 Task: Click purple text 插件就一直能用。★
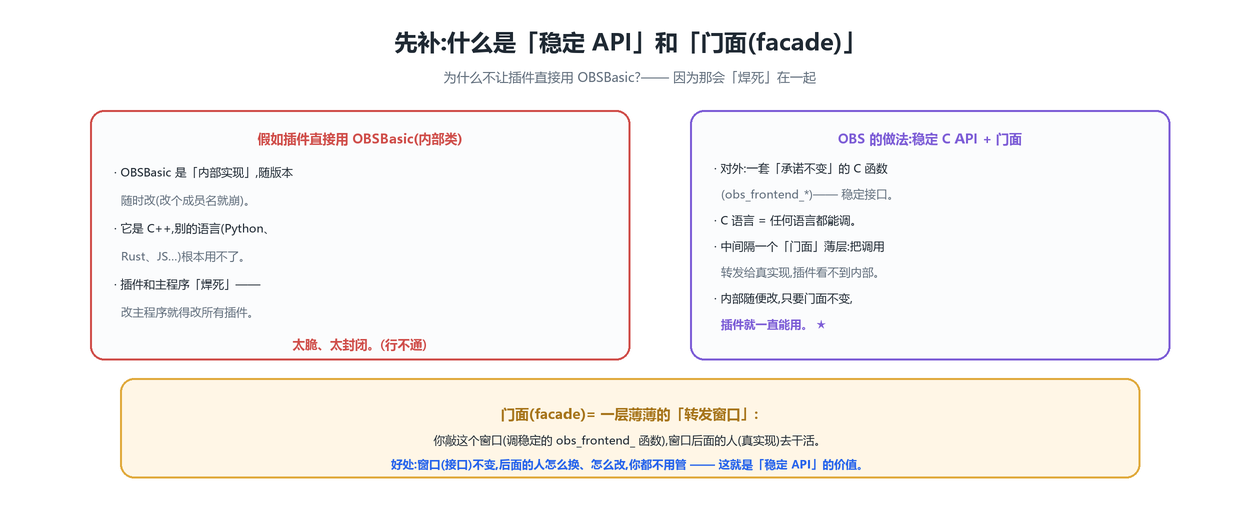pyautogui.click(x=773, y=324)
